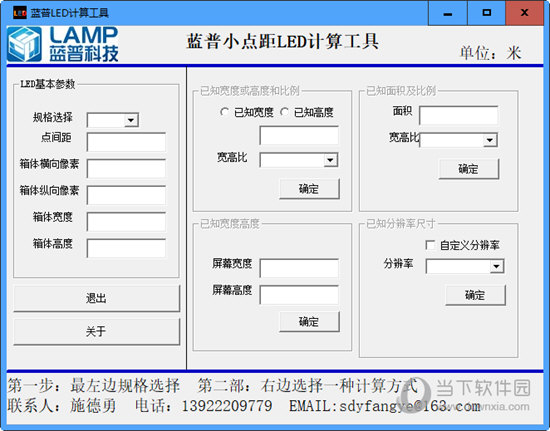
Task: Focus the 箱体纵向像素 input field
Action: [x=126, y=195]
